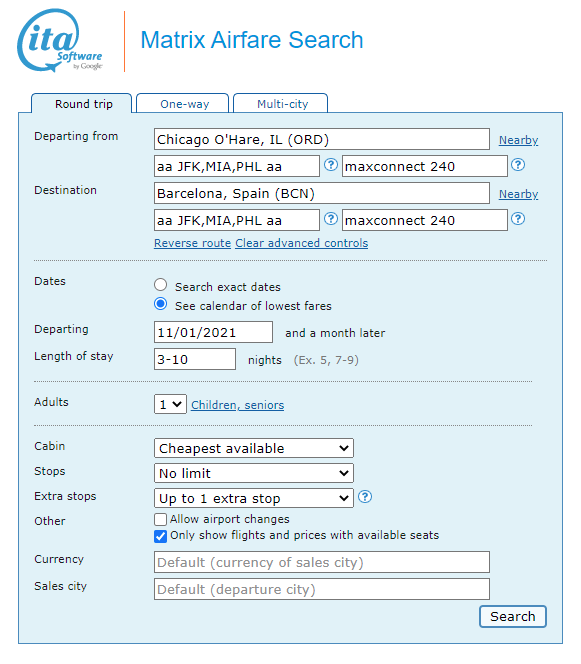Click the Departing date field

213,332
